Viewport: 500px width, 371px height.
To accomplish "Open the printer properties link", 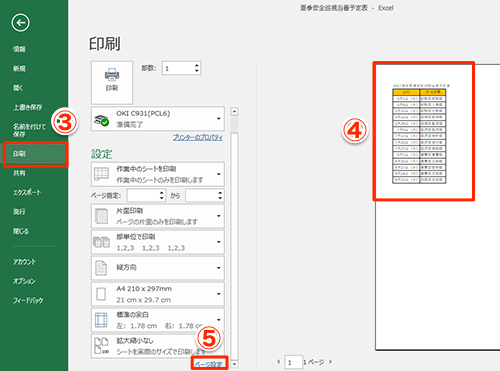I will (198, 137).
